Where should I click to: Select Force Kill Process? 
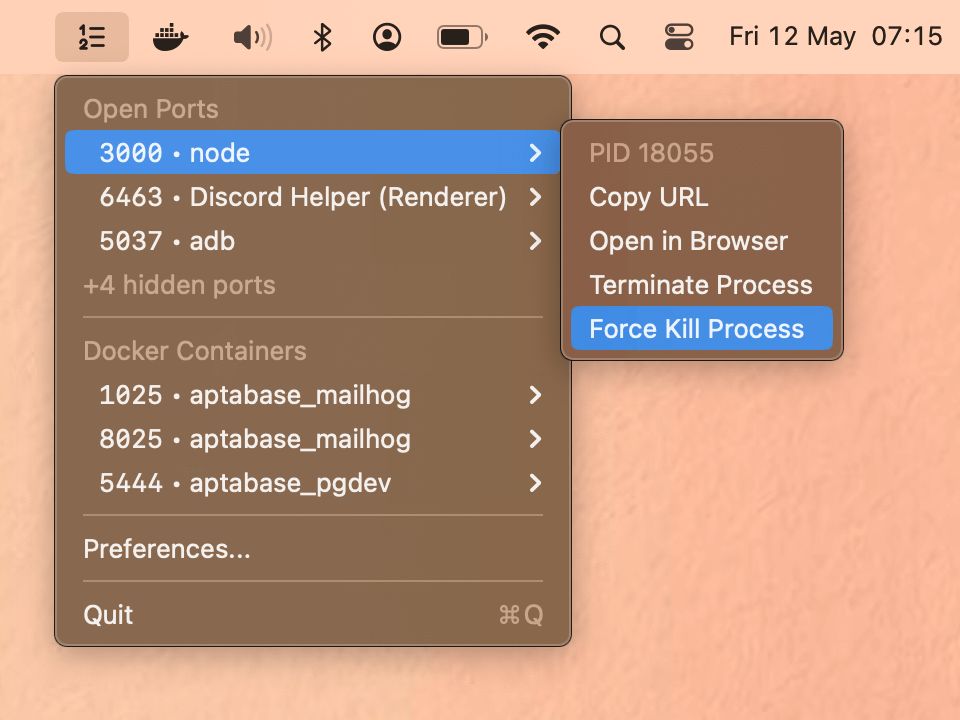click(x=700, y=328)
